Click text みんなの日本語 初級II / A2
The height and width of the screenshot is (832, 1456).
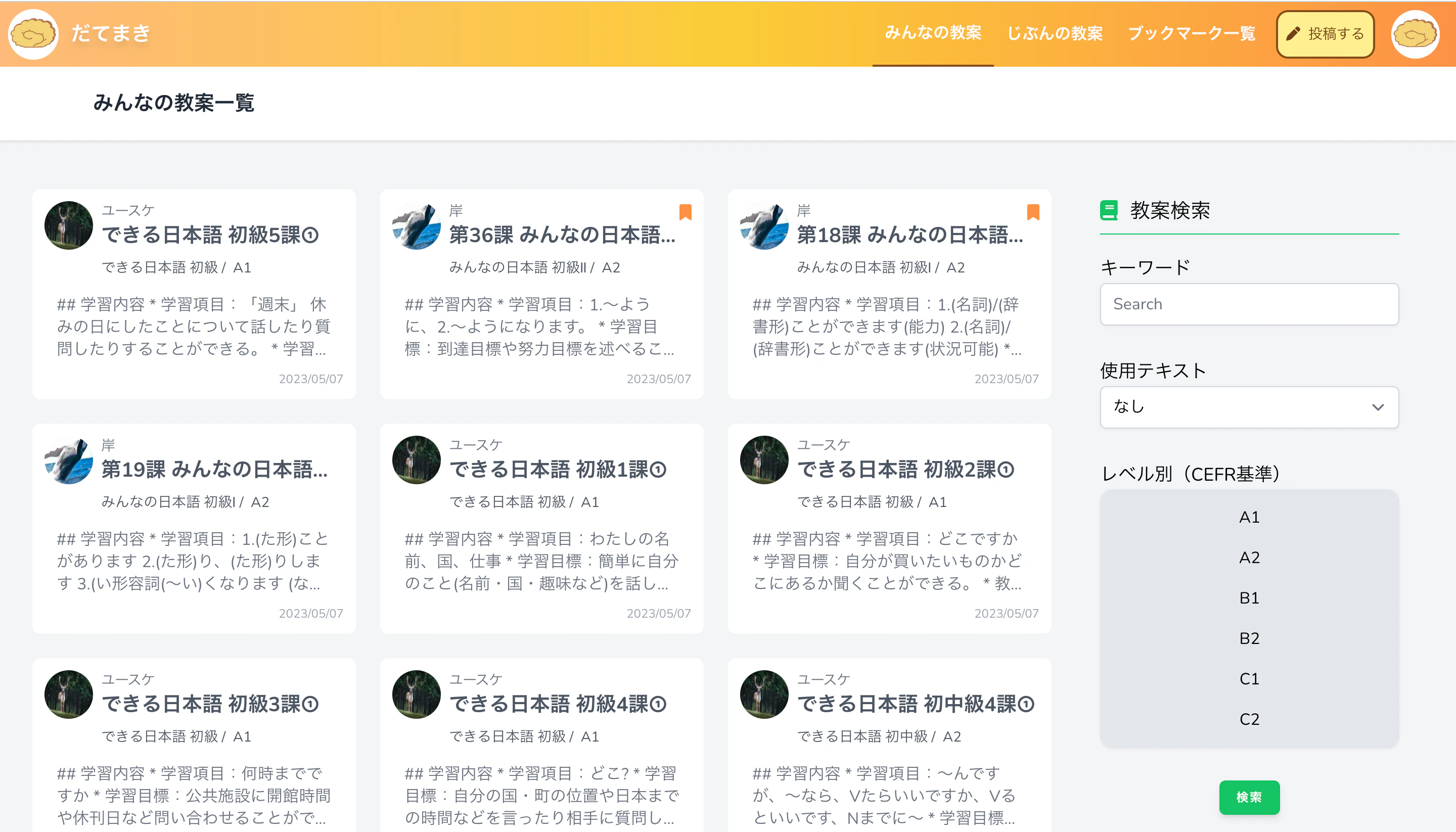click(535, 267)
